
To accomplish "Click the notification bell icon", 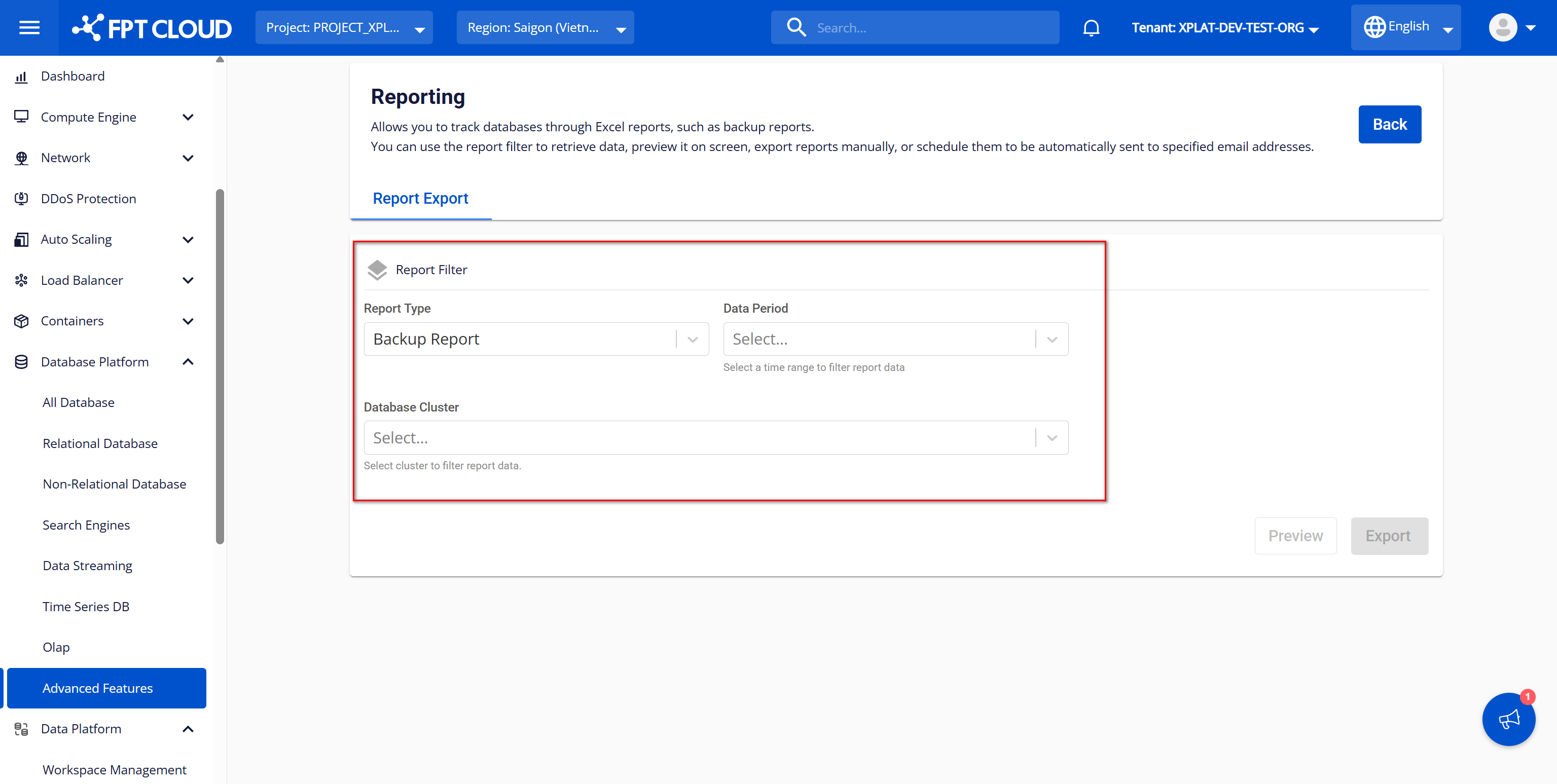I will (x=1091, y=28).
